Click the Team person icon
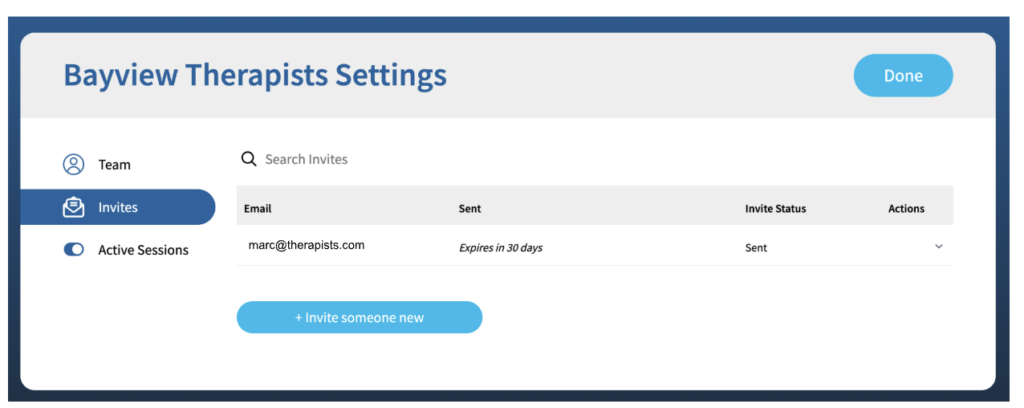The width and height of the screenshot is (1024, 408). [x=74, y=165]
